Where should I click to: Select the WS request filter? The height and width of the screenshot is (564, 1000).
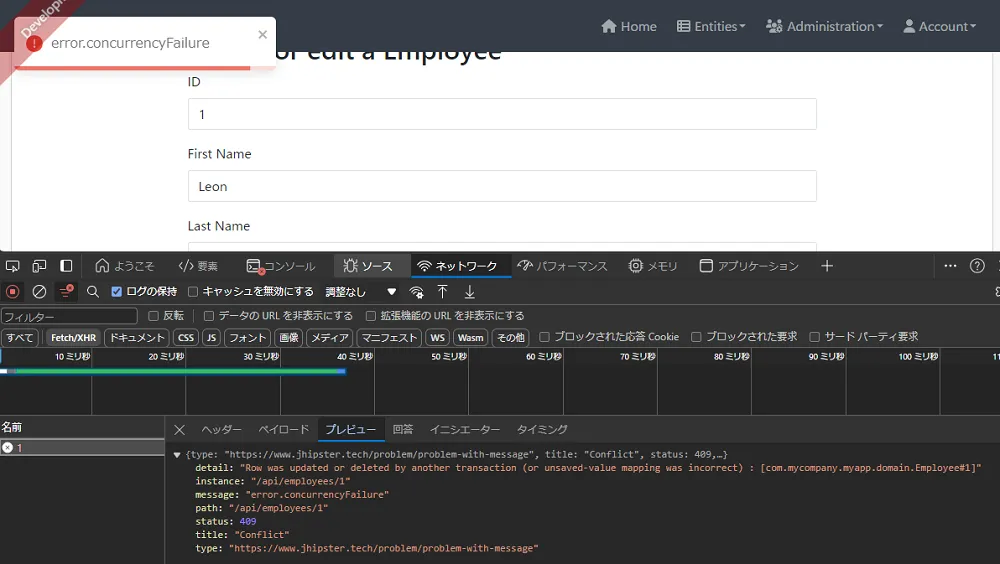click(438, 338)
